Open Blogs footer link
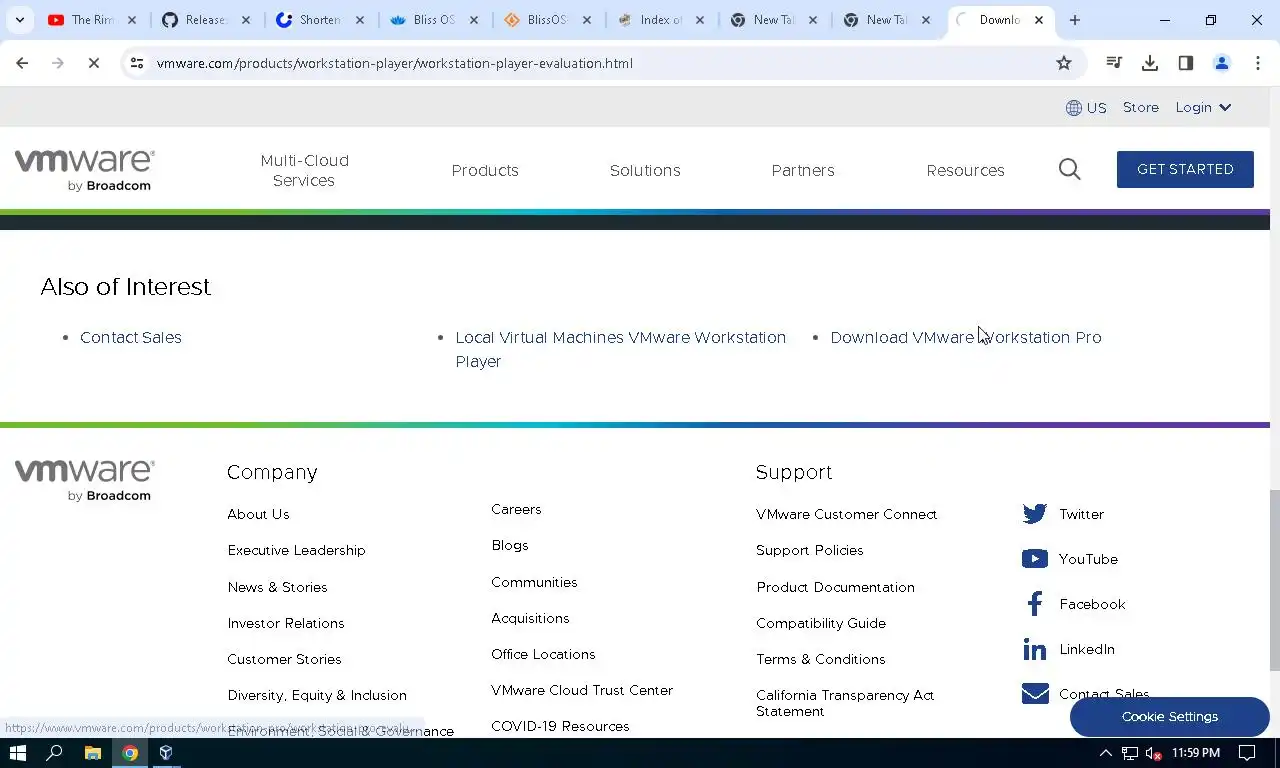Screen dimensions: 1280x768 point(510,545)
